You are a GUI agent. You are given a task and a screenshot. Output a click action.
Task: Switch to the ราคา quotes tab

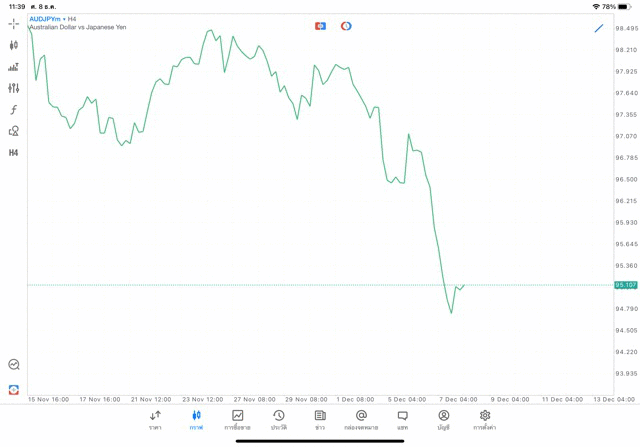point(155,420)
